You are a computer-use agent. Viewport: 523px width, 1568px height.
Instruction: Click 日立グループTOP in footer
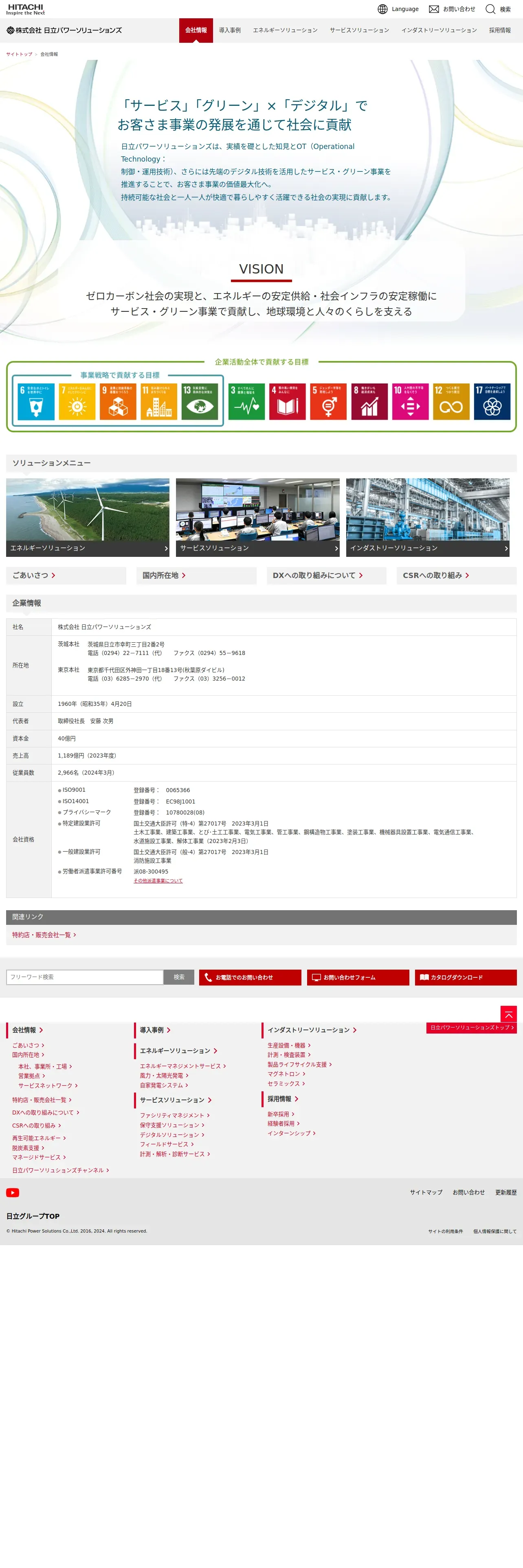(33, 1216)
